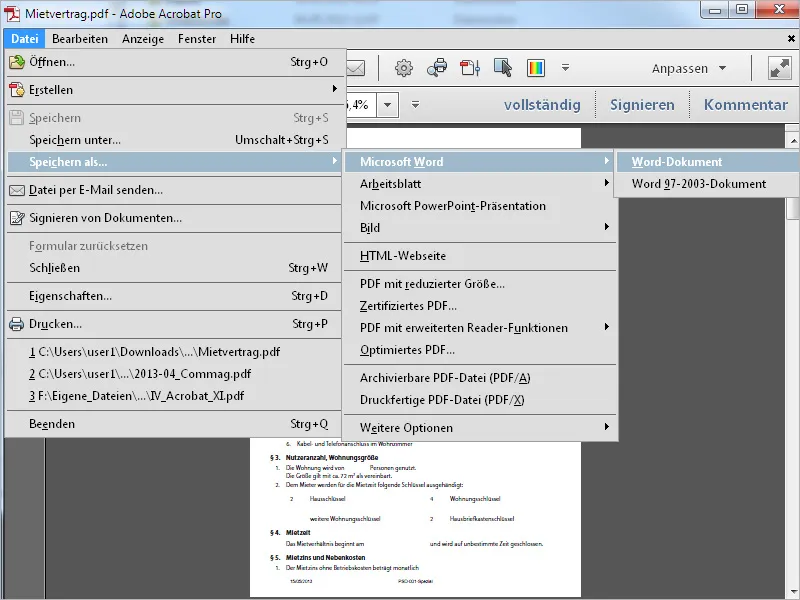Choose Speichern als in Datei menu

tap(174, 162)
